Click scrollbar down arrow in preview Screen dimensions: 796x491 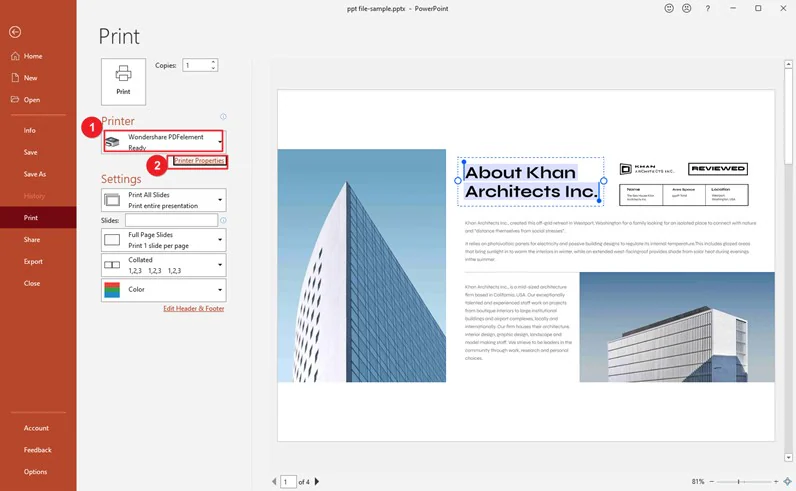788,457
